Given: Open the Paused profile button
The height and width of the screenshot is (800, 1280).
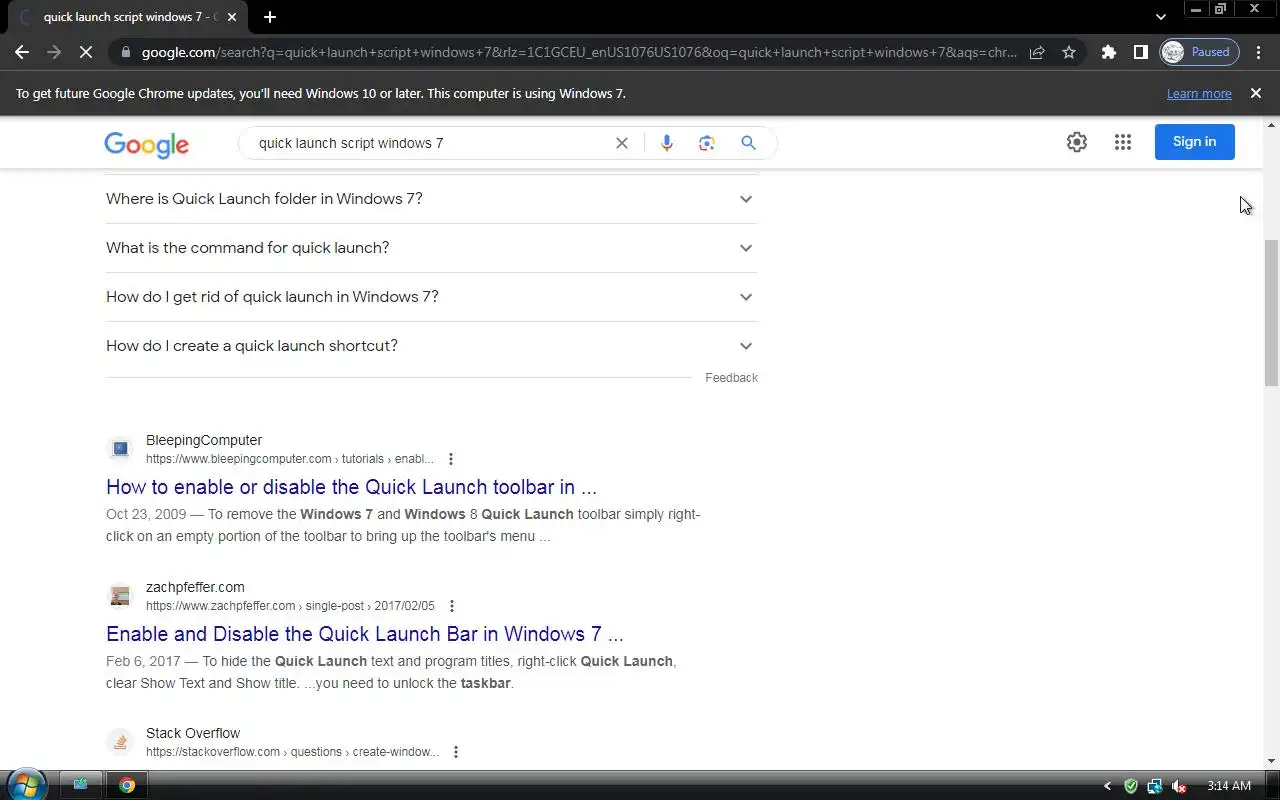Looking at the screenshot, I should pyautogui.click(x=1199, y=52).
